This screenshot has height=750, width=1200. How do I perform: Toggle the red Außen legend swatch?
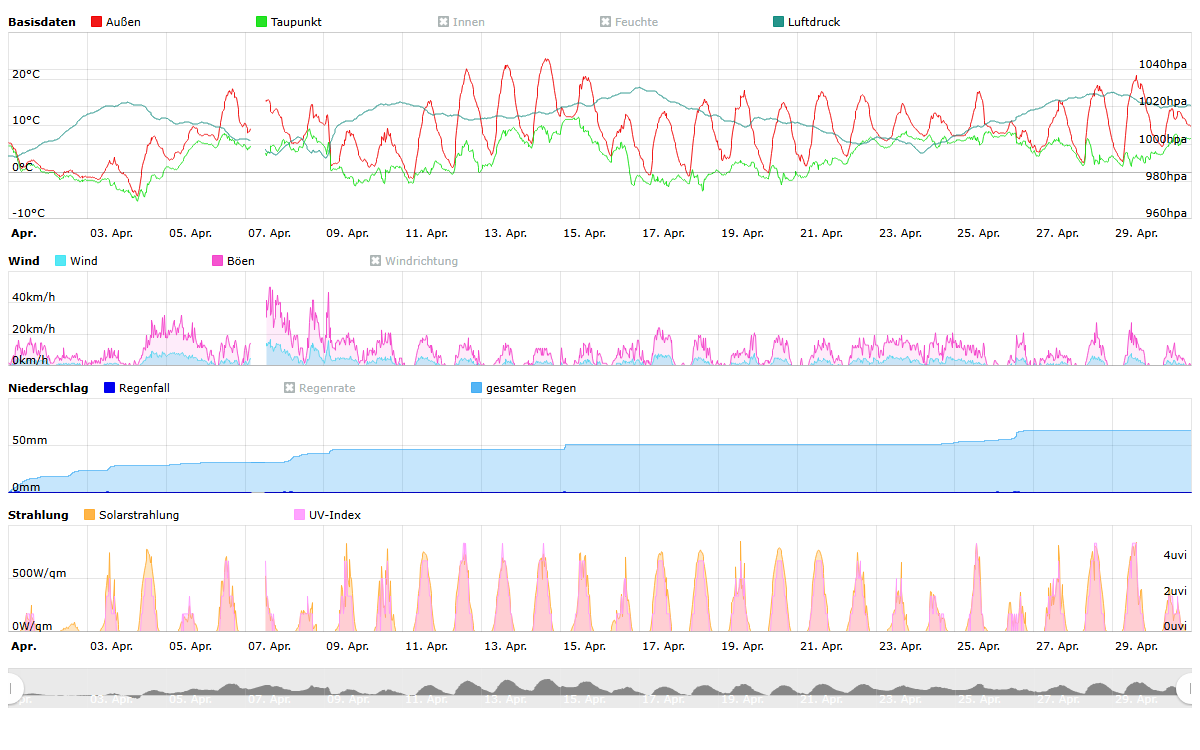coord(97,22)
